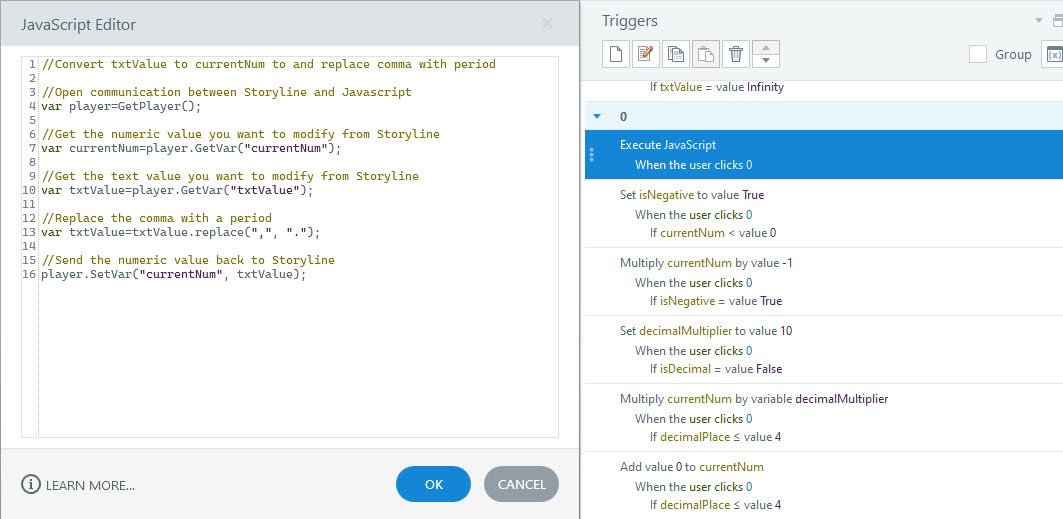This screenshot has width=1063, height=519.
Task: Click isNegative variable in Set trigger
Action: pyautogui.click(x=666, y=195)
